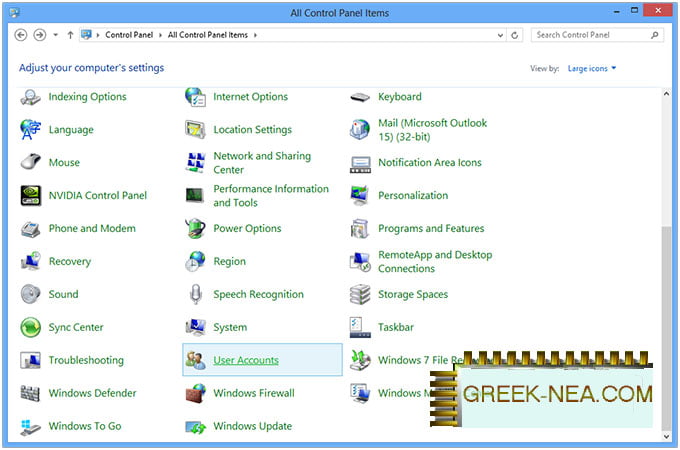
Task: Open the Programs and Features link
Action: [431, 229]
